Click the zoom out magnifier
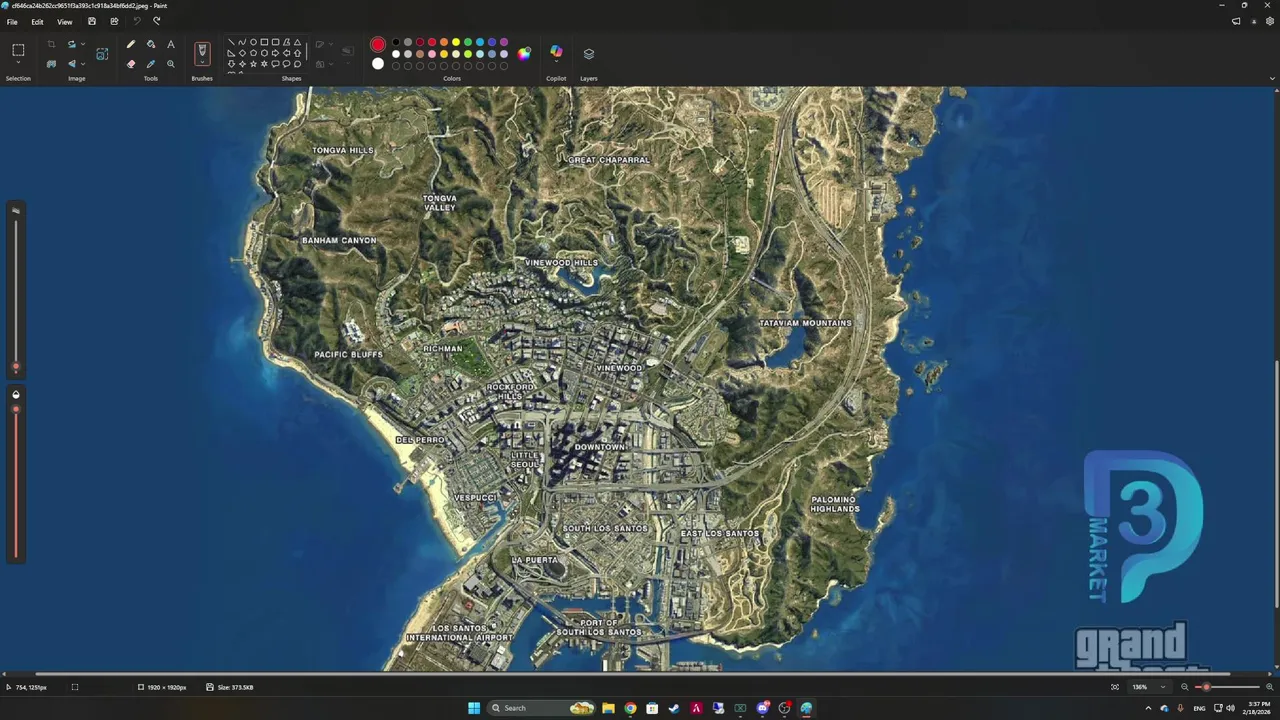Image resolution: width=1280 pixels, height=720 pixels. pyautogui.click(x=1185, y=687)
